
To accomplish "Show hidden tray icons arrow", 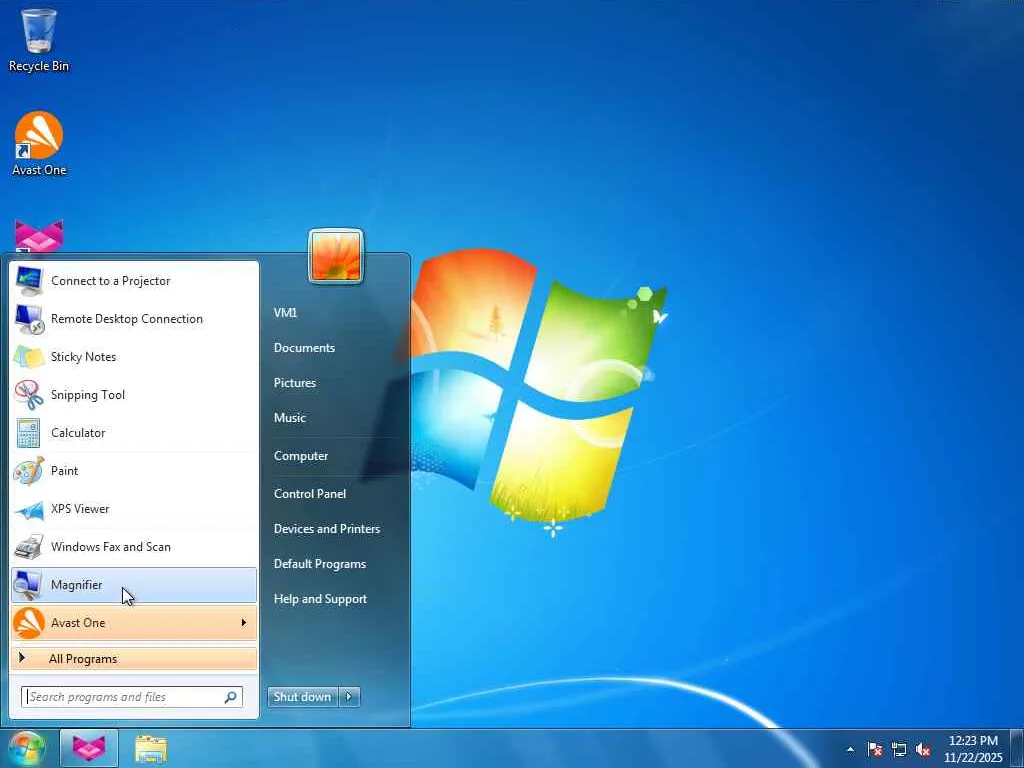I will pos(850,749).
